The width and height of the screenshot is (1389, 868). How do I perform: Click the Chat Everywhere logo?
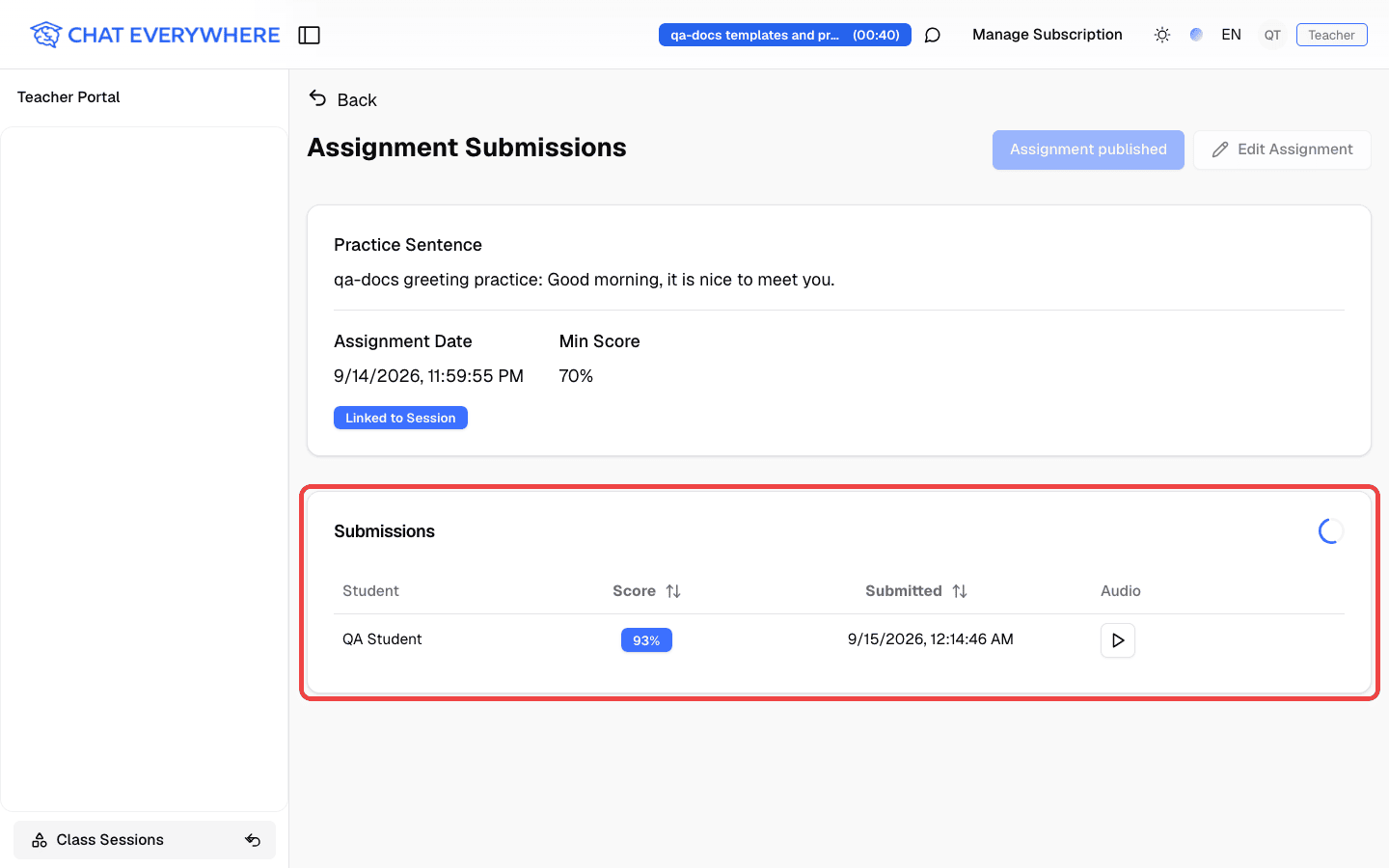point(154,35)
